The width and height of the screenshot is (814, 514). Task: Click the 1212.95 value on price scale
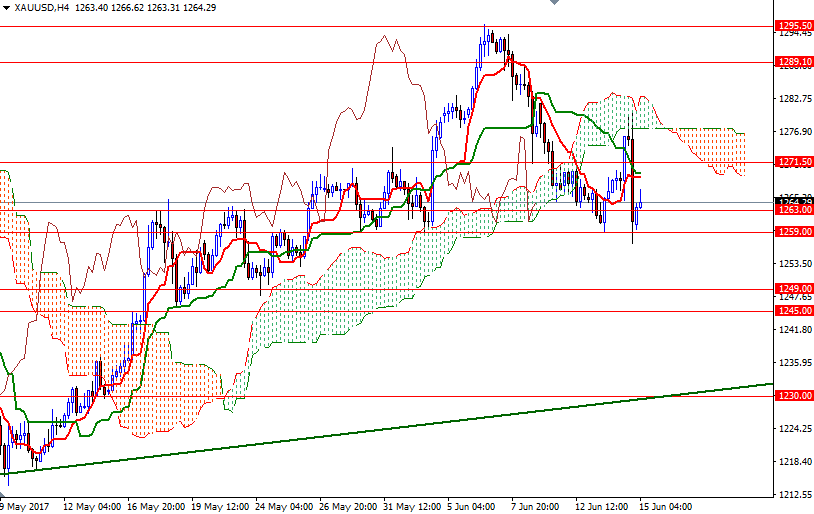793,494
